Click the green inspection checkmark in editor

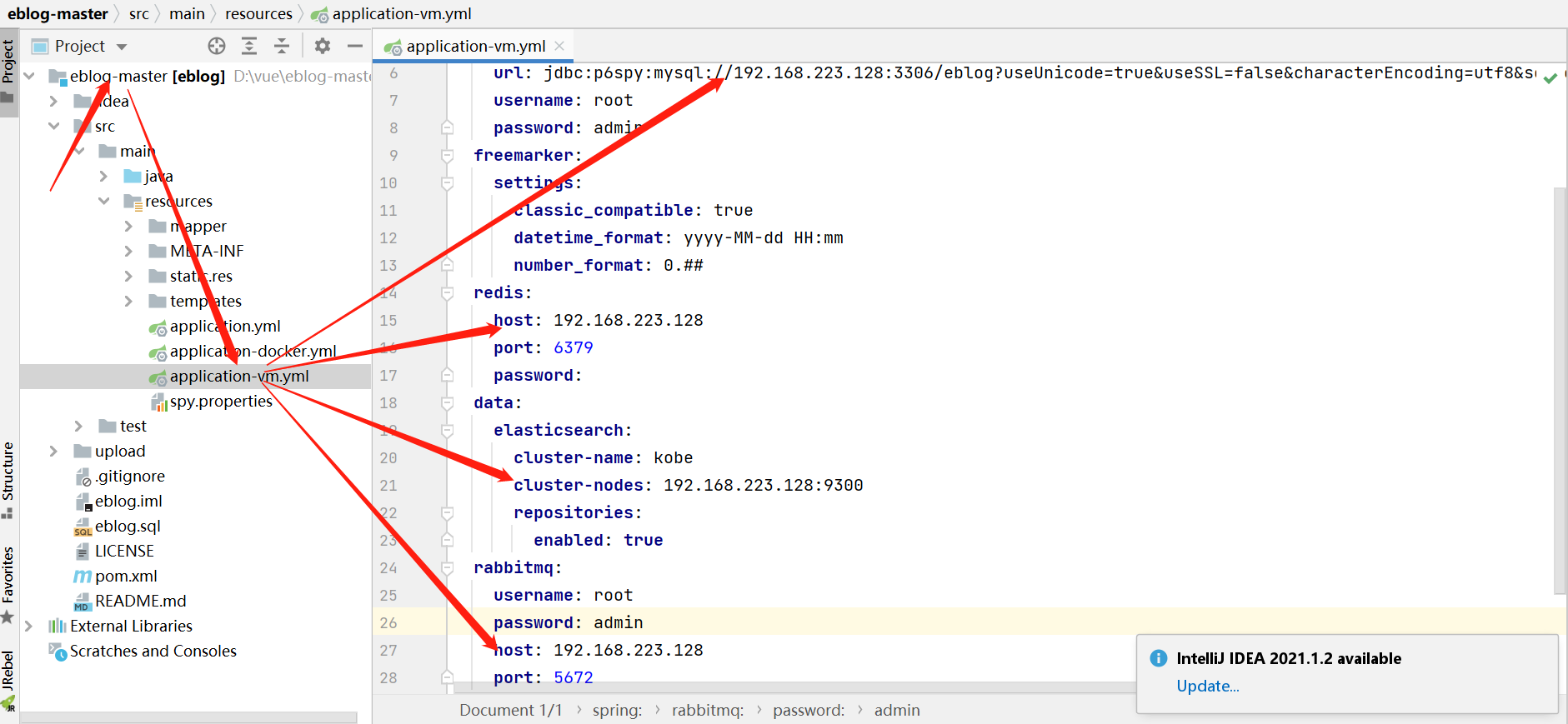click(x=1550, y=78)
